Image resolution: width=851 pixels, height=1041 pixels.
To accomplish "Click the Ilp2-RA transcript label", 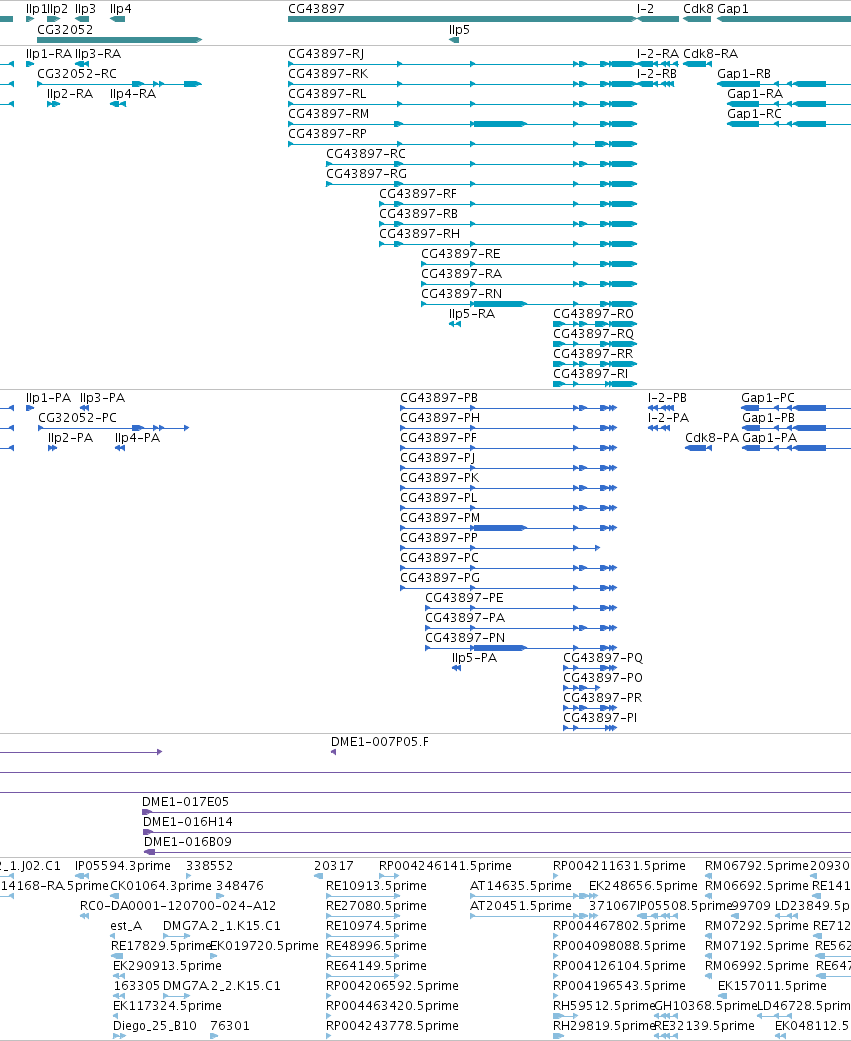I will click(70, 94).
